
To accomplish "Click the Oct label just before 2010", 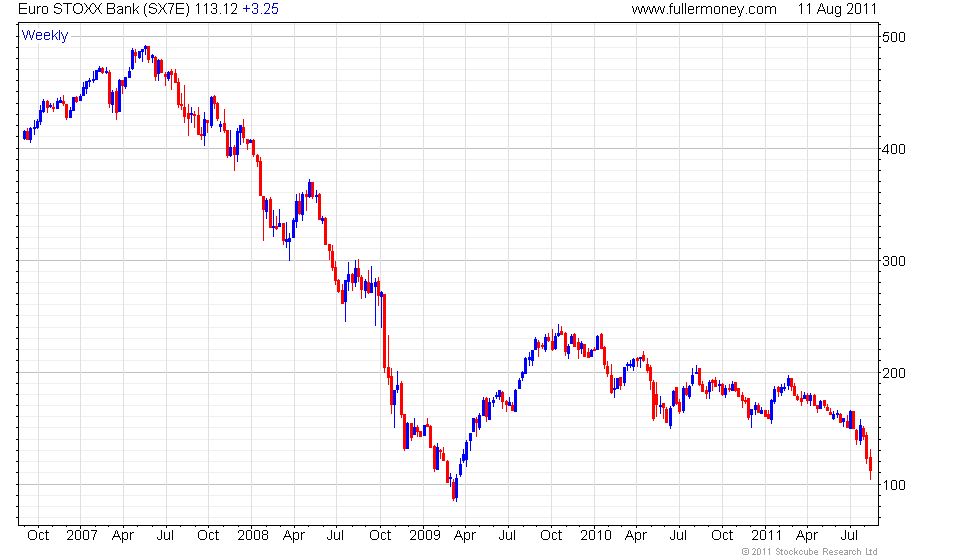I will 551,536.
